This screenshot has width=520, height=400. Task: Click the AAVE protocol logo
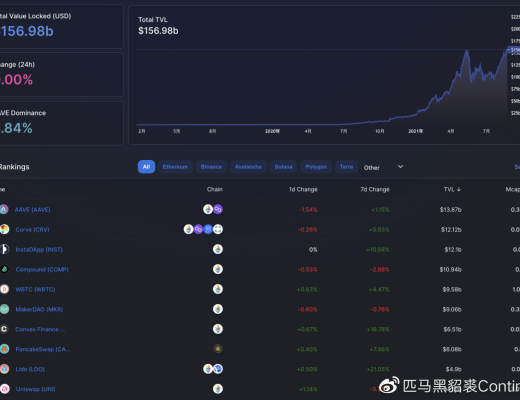coord(3,209)
